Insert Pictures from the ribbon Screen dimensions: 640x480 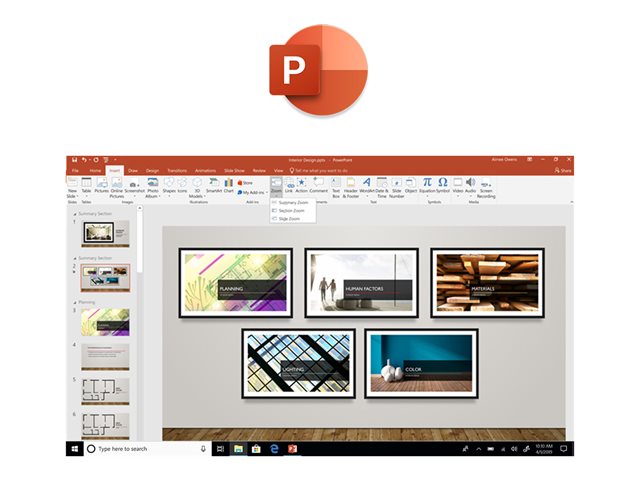pyautogui.click(x=102, y=185)
